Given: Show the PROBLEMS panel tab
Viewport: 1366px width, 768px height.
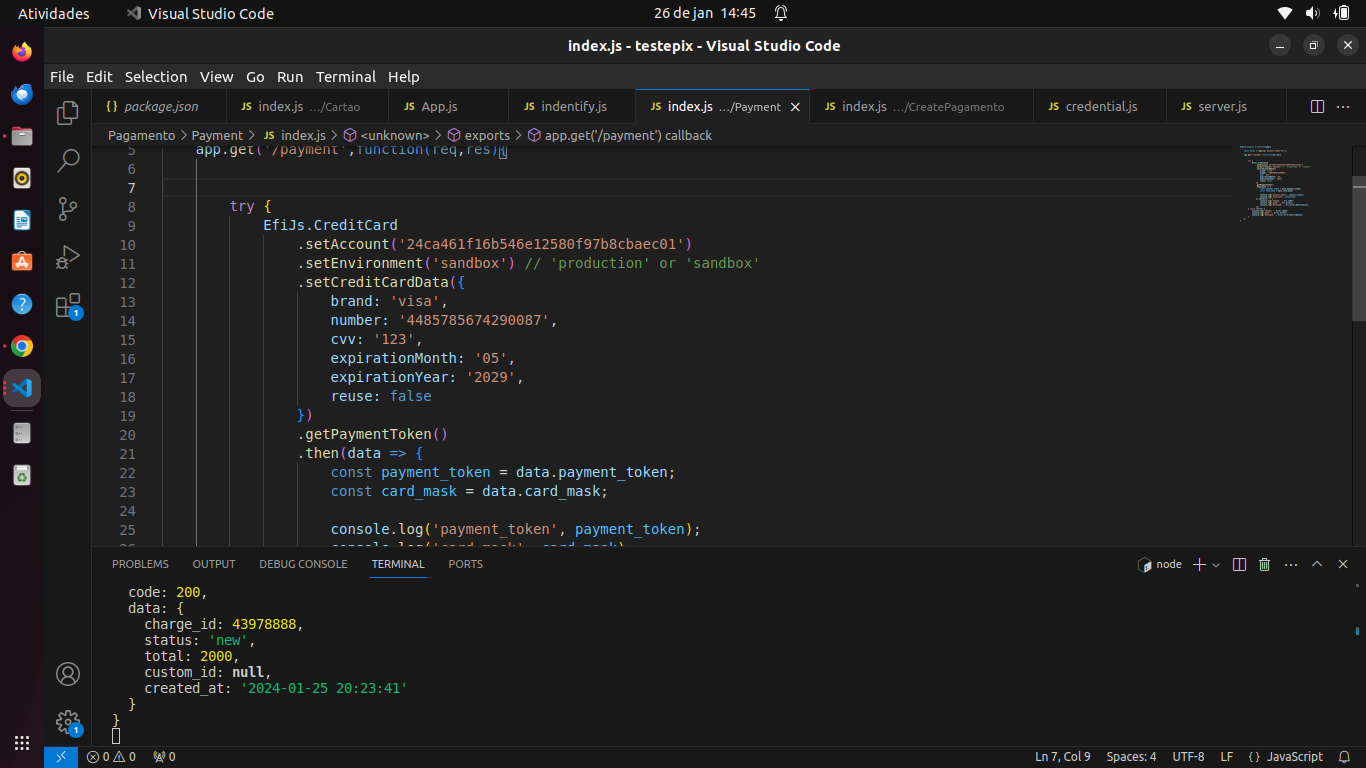Looking at the screenshot, I should click(140, 564).
